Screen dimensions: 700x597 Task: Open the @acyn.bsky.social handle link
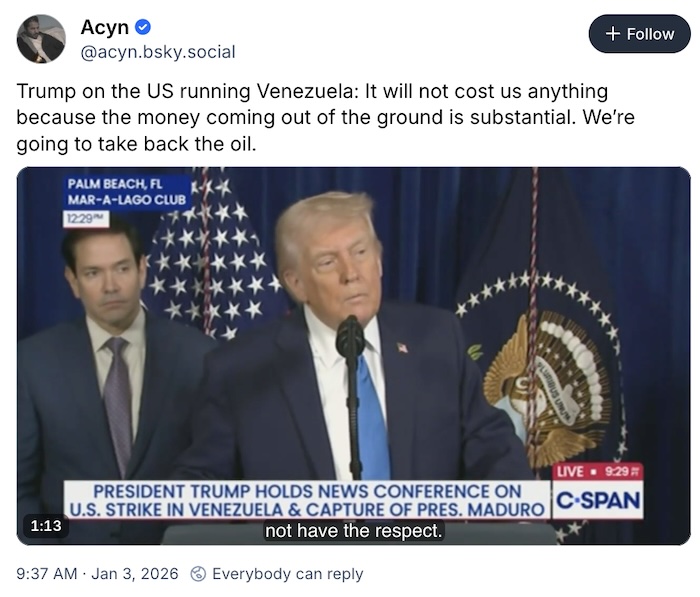(x=158, y=52)
